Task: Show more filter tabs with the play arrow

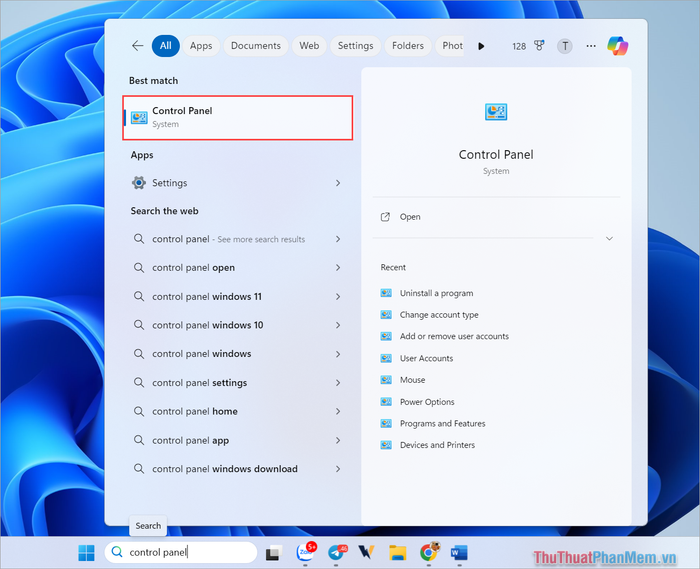Action: tap(481, 46)
